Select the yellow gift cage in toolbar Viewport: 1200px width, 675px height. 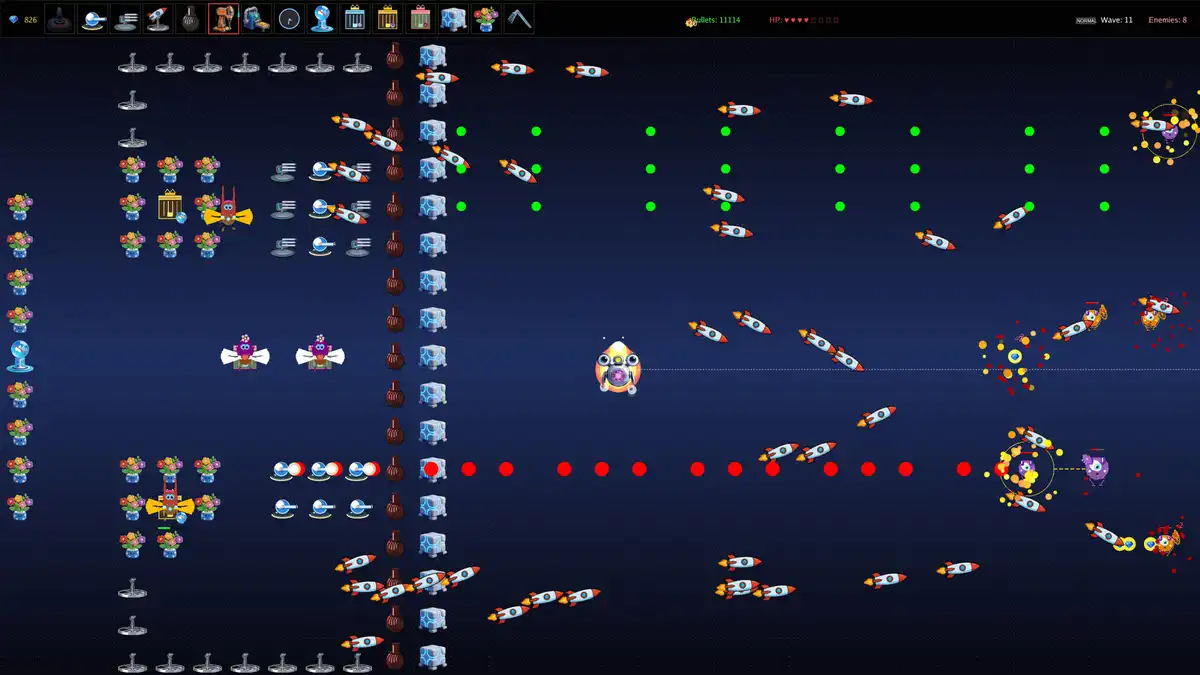point(387,18)
